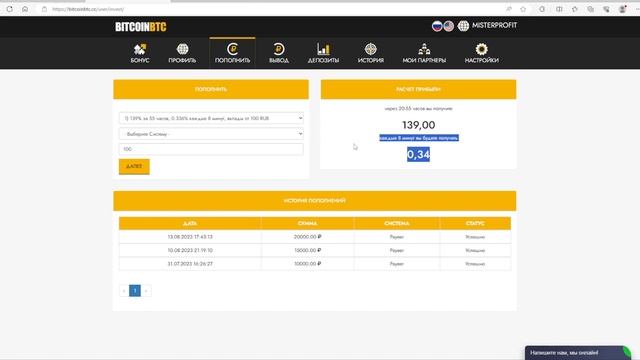
Task: Click the Пополнить panel header
Action: tap(211, 89)
